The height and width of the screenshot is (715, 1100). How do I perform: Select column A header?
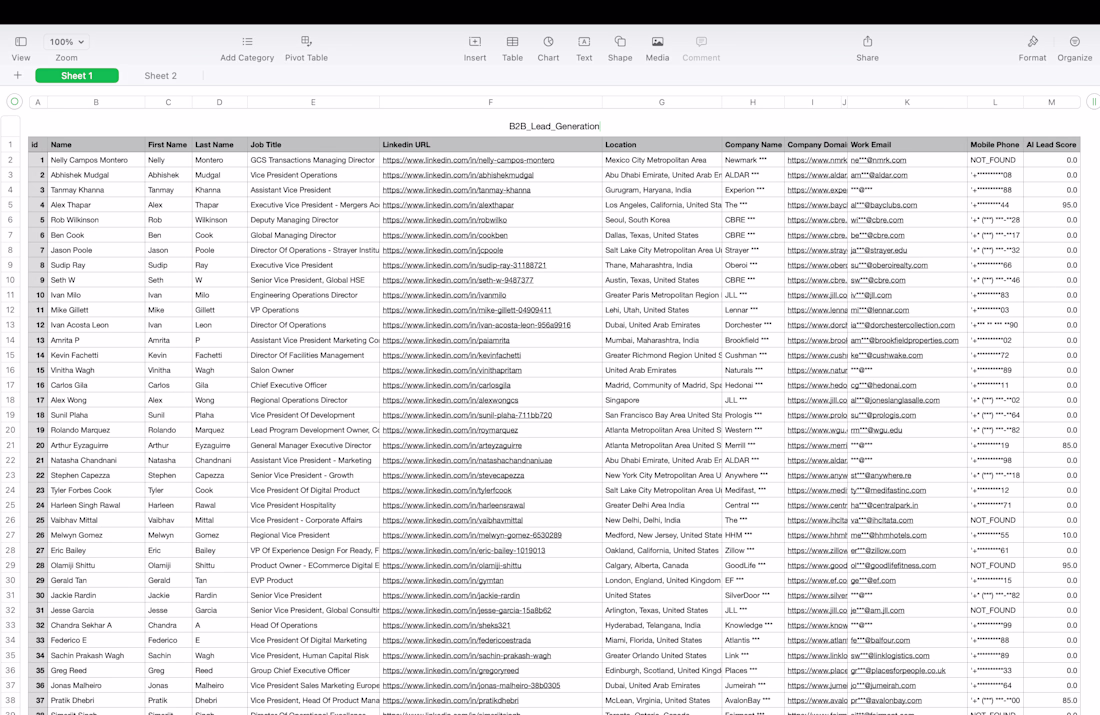pos(38,102)
